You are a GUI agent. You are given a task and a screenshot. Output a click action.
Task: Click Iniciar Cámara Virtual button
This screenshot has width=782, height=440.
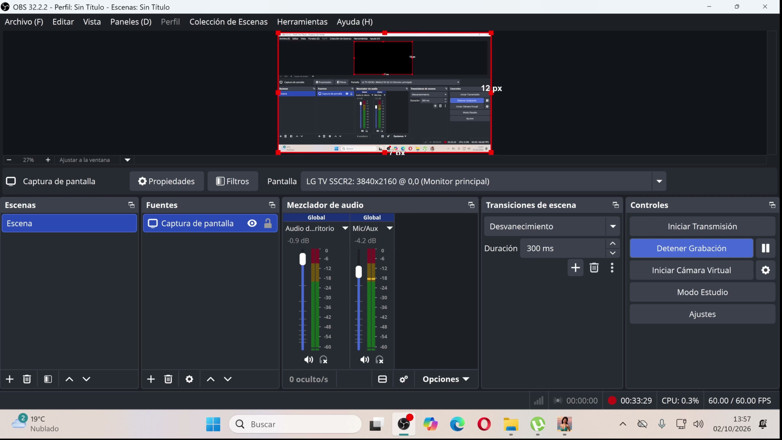691,270
